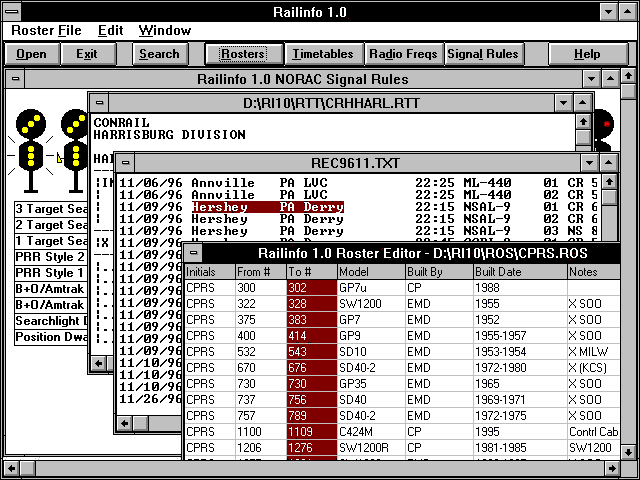Select the Searchlight signal list entry

[50, 321]
